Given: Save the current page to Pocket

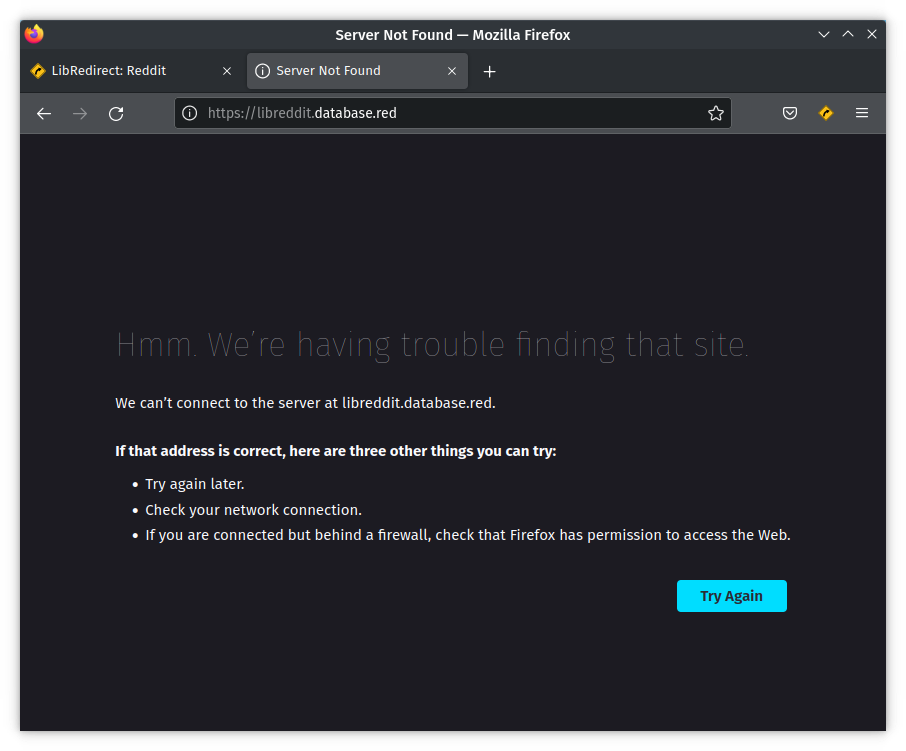Looking at the screenshot, I should (x=790, y=113).
